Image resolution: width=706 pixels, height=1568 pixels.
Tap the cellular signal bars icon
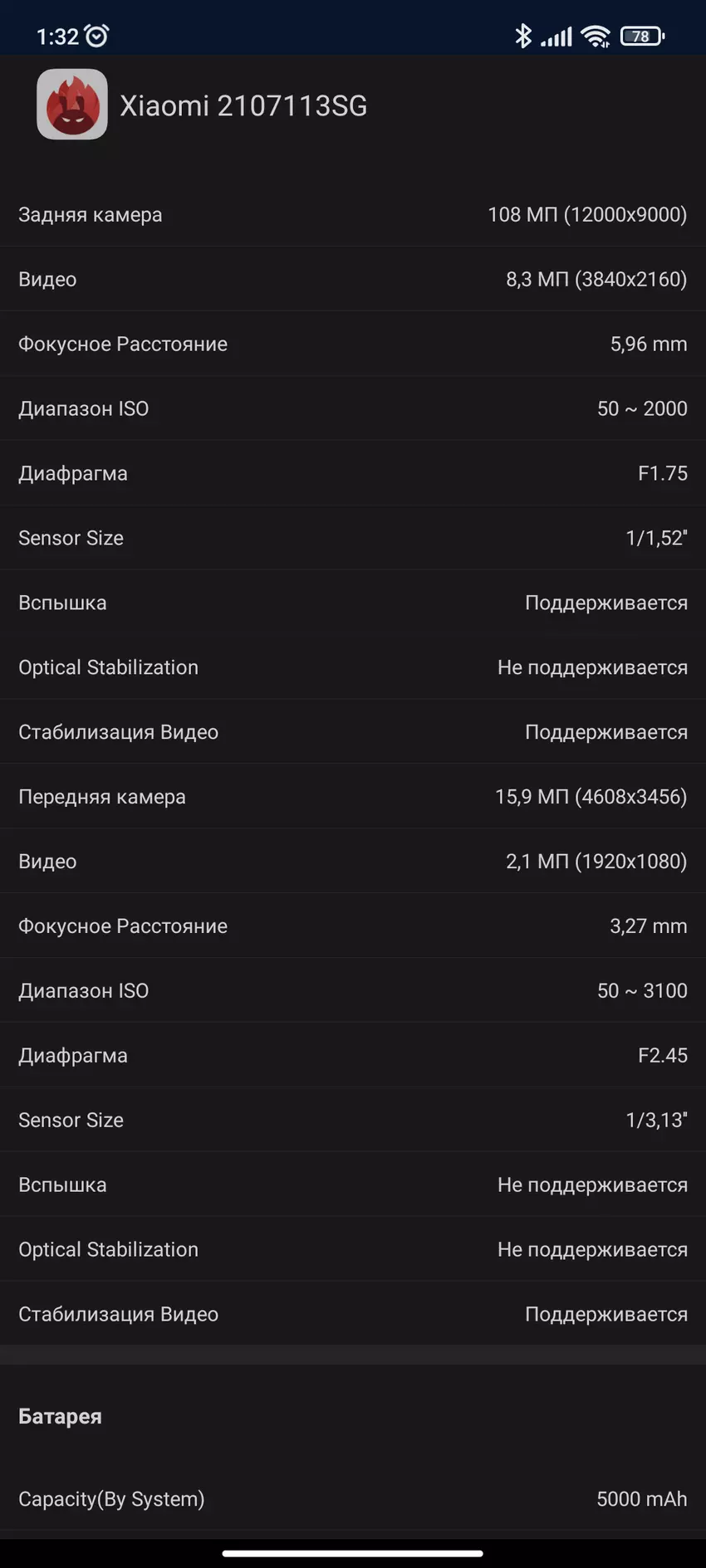click(556, 37)
